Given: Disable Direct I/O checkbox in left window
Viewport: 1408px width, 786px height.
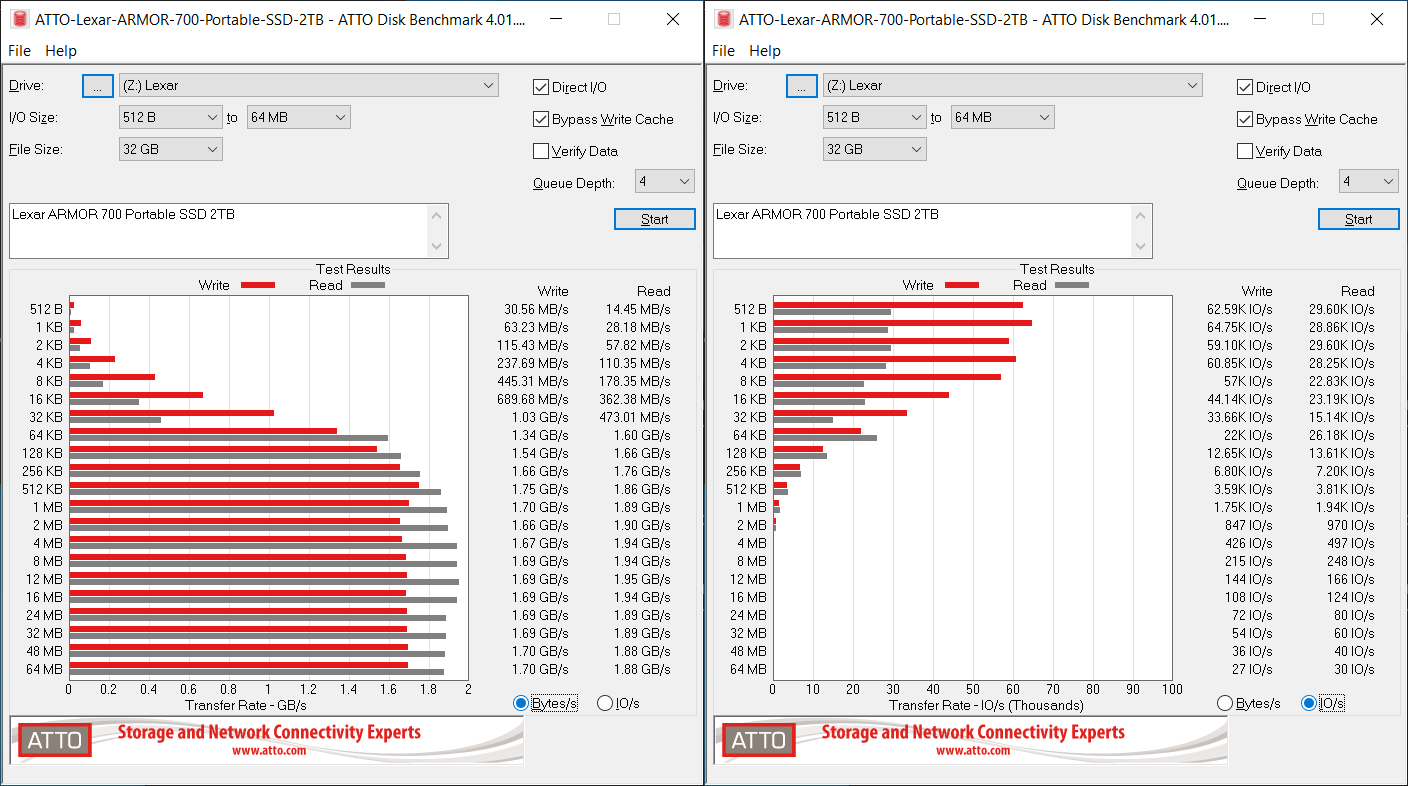Looking at the screenshot, I should coord(541,87).
